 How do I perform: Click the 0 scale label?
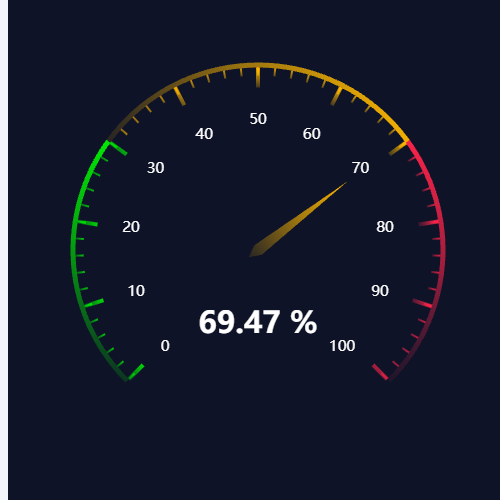point(165,346)
